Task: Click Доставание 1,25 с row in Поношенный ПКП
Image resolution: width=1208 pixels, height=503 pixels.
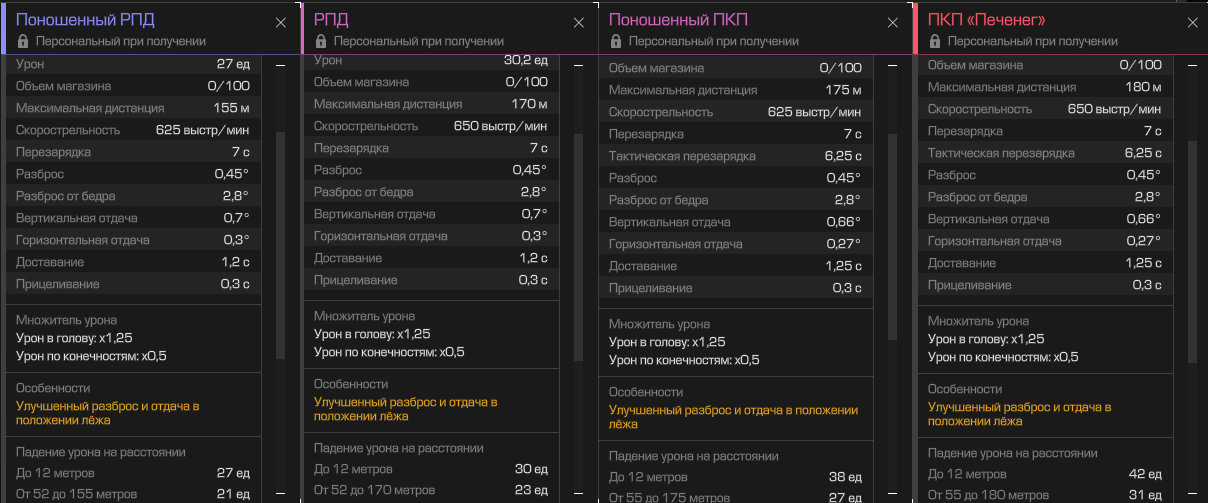Action: [x=735, y=266]
